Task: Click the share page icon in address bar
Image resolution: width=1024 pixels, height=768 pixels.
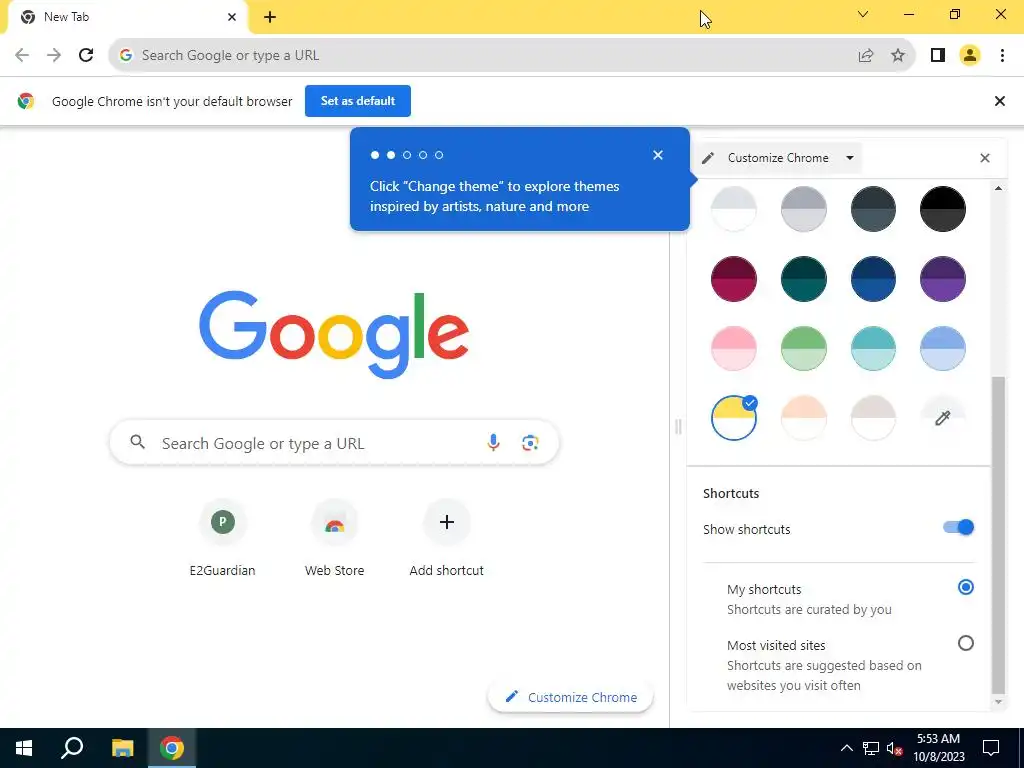Action: [866, 56]
